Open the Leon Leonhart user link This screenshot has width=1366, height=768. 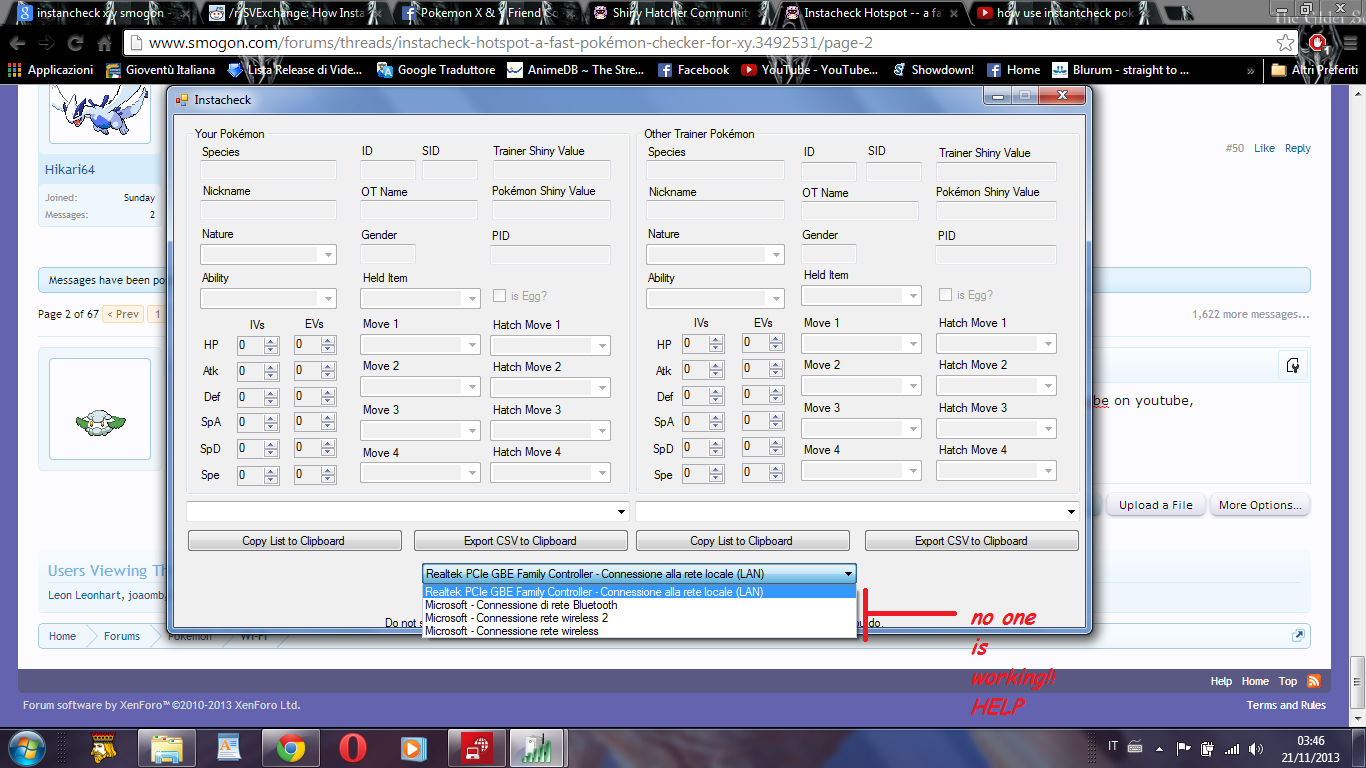86,595
